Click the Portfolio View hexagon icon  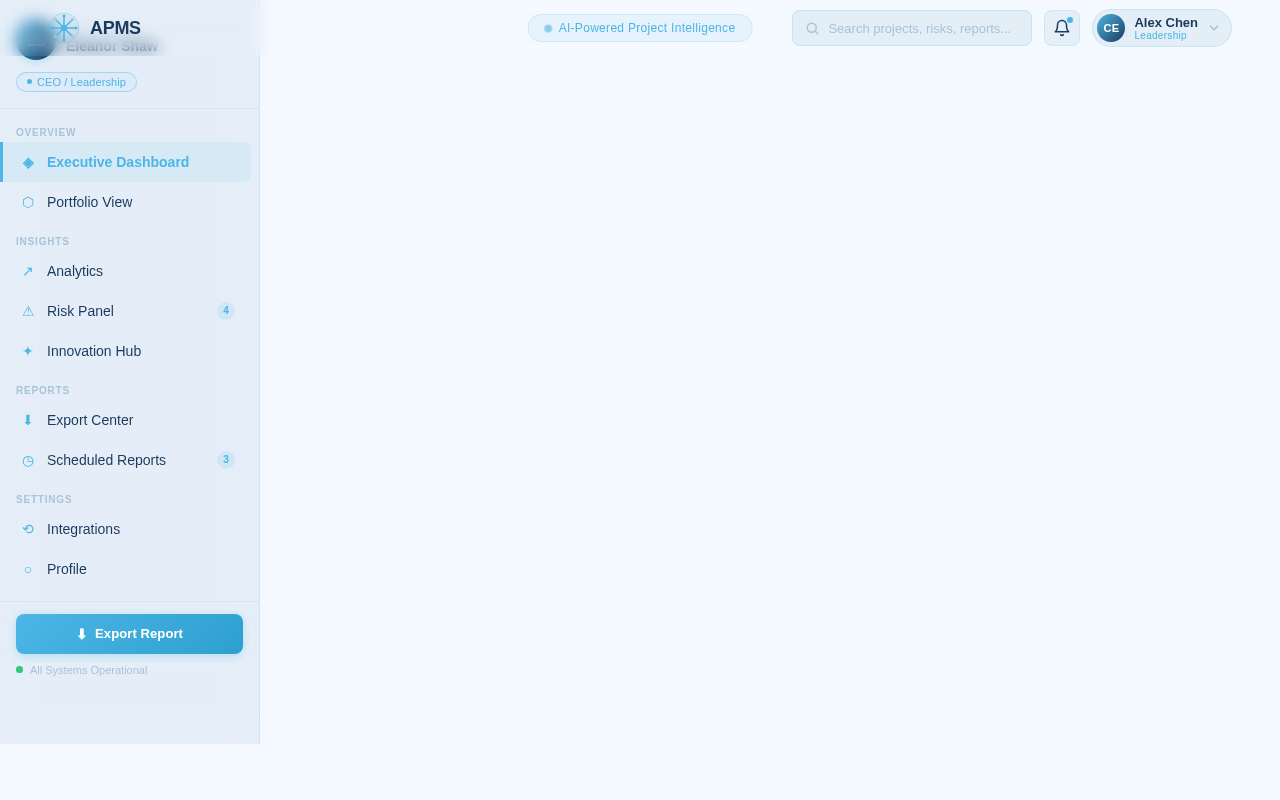click(x=28, y=202)
